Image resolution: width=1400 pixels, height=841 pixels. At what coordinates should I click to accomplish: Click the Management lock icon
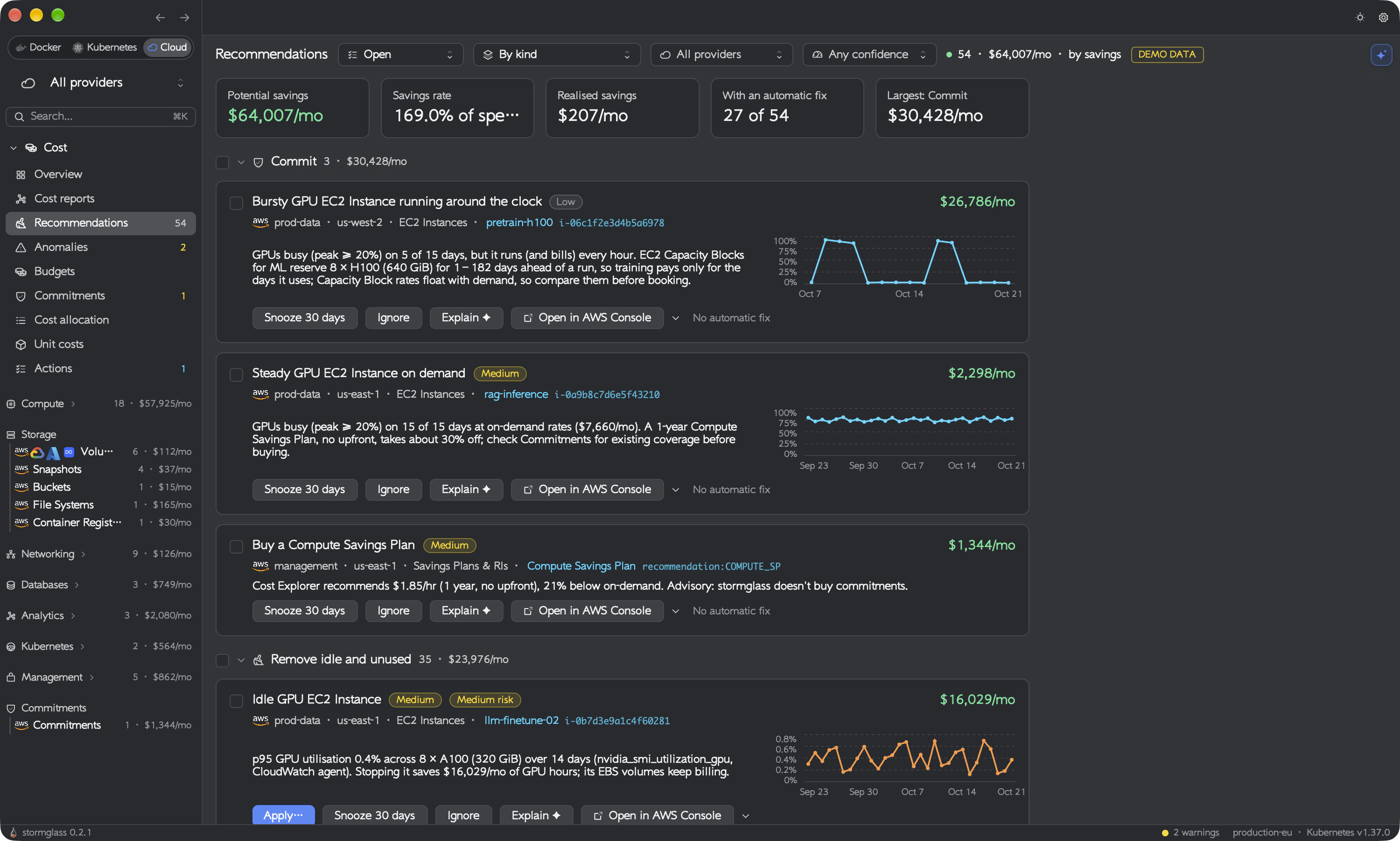(x=11, y=677)
